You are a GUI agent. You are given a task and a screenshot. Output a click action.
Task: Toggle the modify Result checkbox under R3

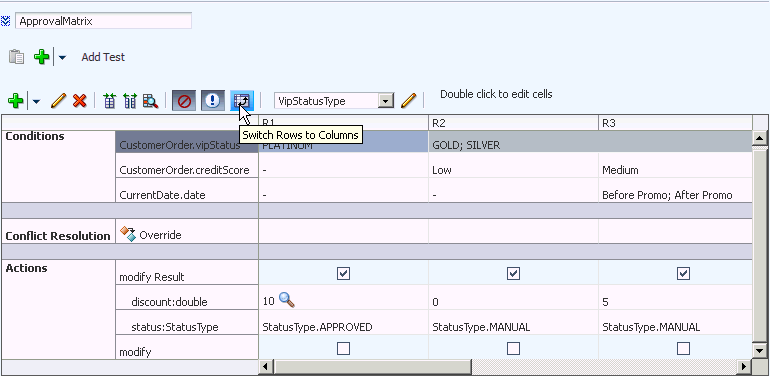(x=683, y=273)
